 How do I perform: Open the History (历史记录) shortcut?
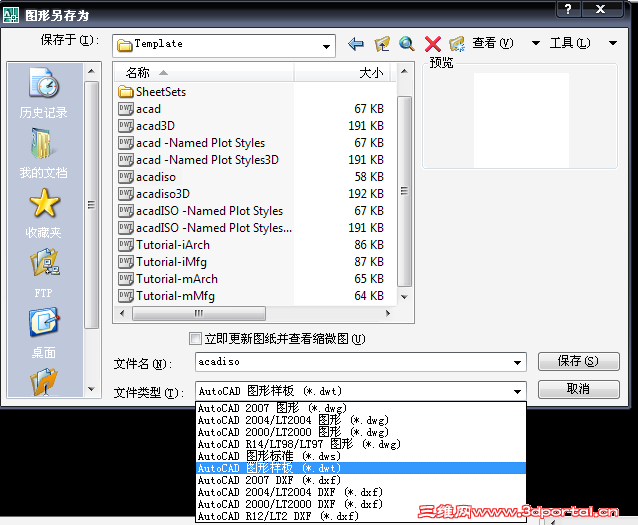pos(44,93)
